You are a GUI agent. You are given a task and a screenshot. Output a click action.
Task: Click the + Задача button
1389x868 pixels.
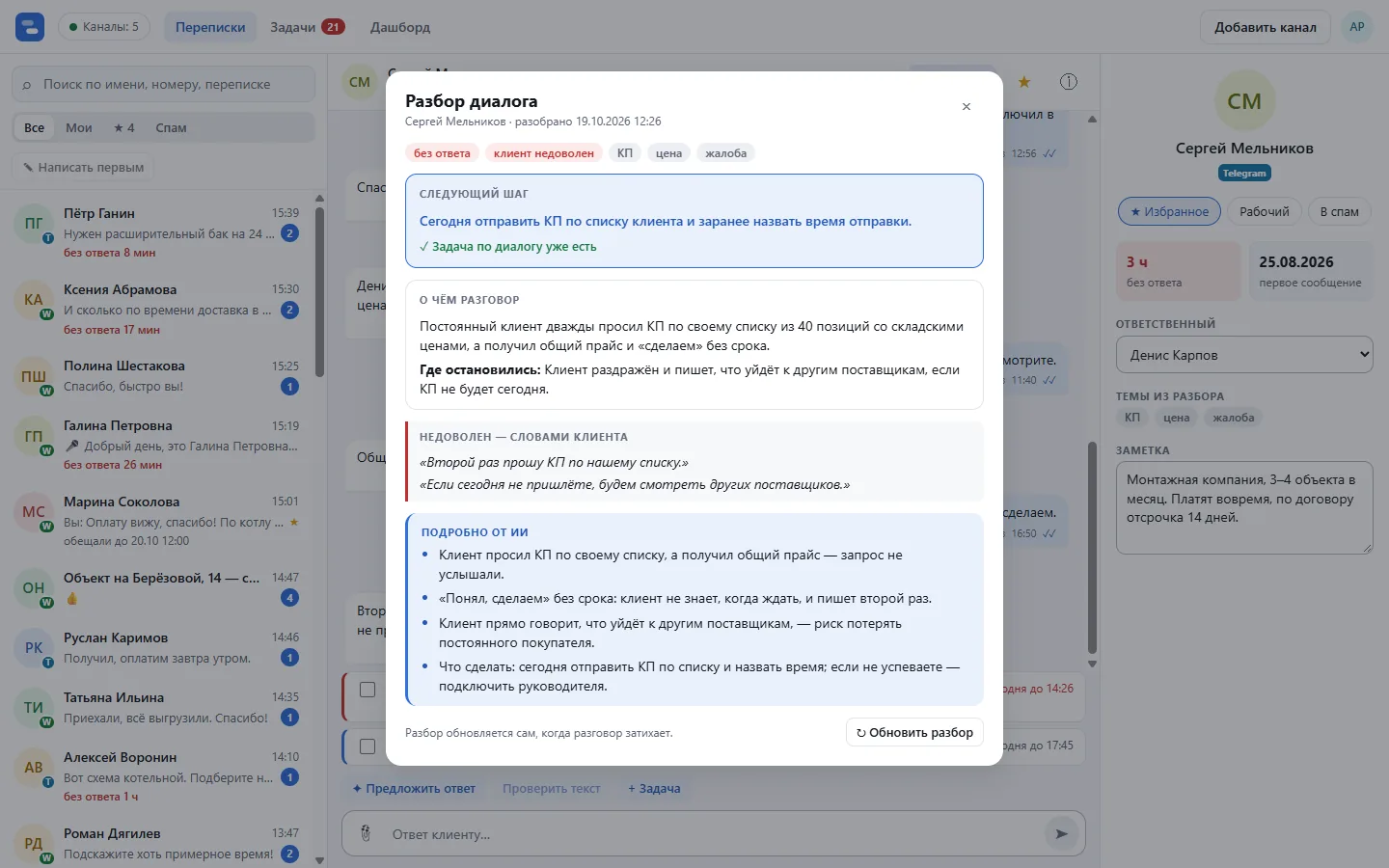[654, 788]
